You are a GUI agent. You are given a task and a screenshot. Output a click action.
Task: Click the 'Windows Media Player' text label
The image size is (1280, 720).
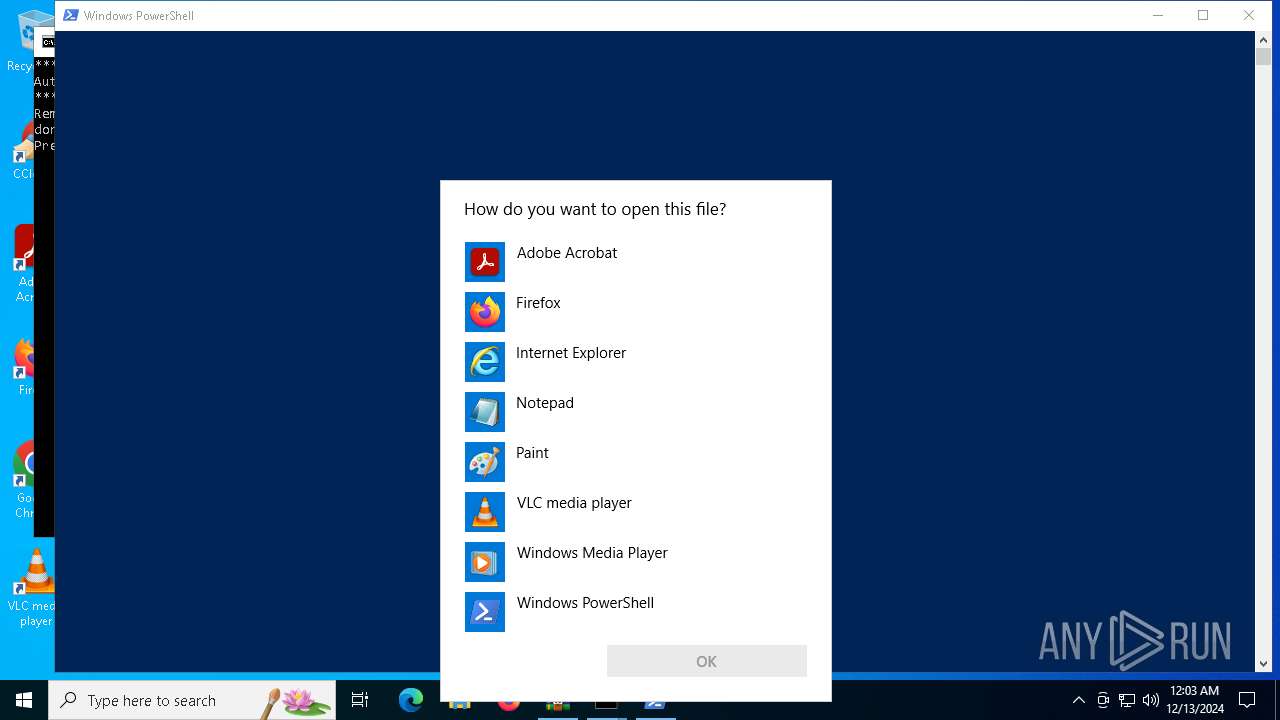point(592,553)
